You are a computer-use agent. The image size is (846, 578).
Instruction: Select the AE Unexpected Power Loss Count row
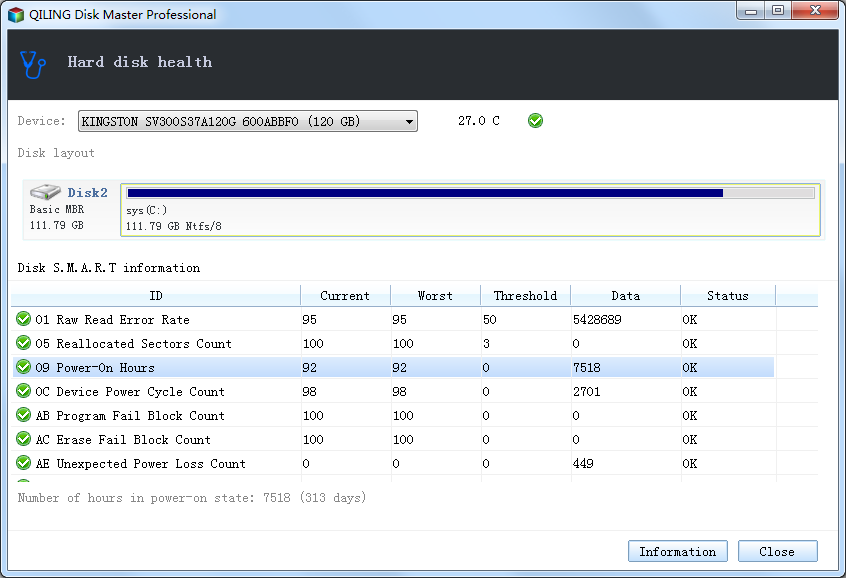click(393, 464)
